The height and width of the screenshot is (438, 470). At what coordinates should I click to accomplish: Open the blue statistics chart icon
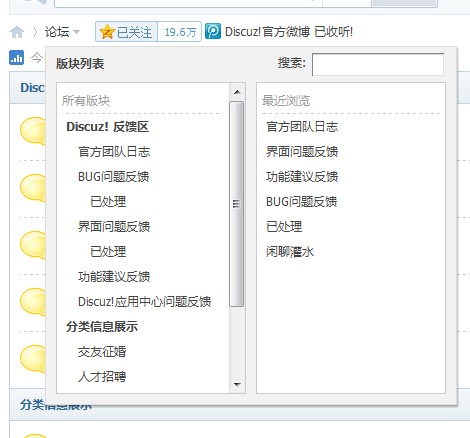[16, 57]
